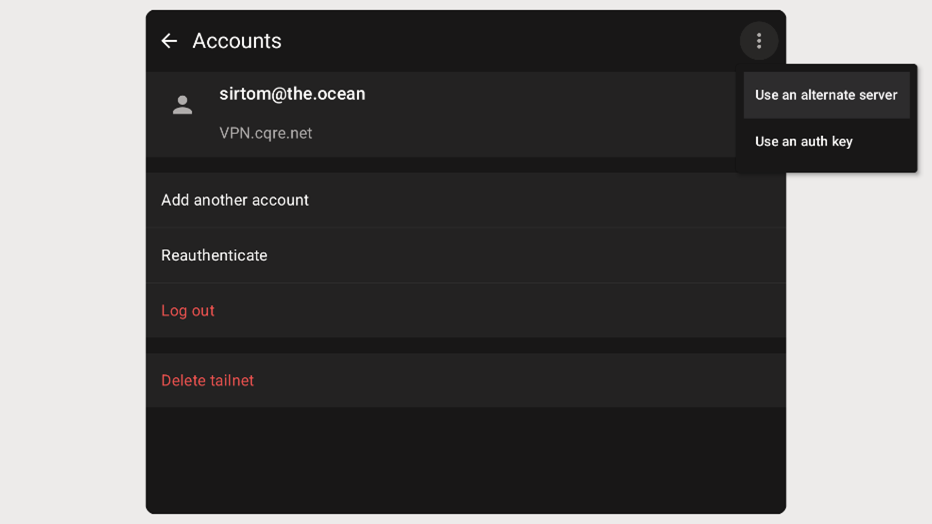Open the profile silhouette beside sirtom@the.ocean
The width and height of the screenshot is (932, 524).
click(182, 105)
